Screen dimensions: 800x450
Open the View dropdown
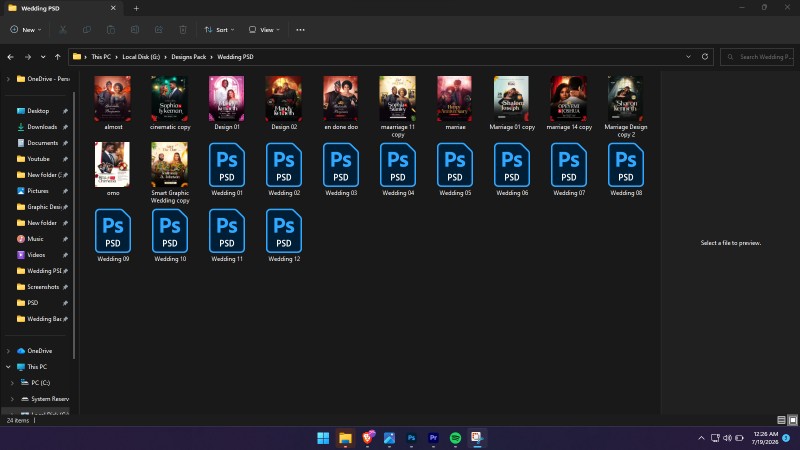click(264, 30)
